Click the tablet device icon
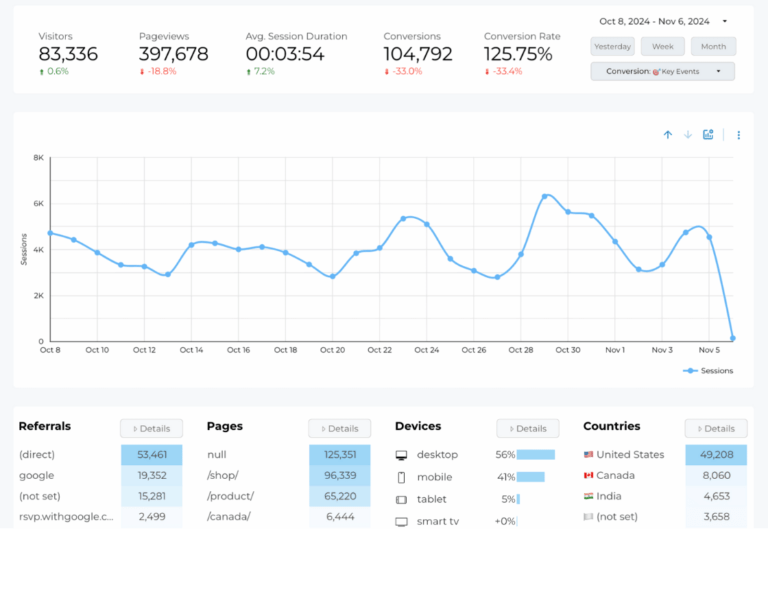768x590 pixels. click(401, 499)
